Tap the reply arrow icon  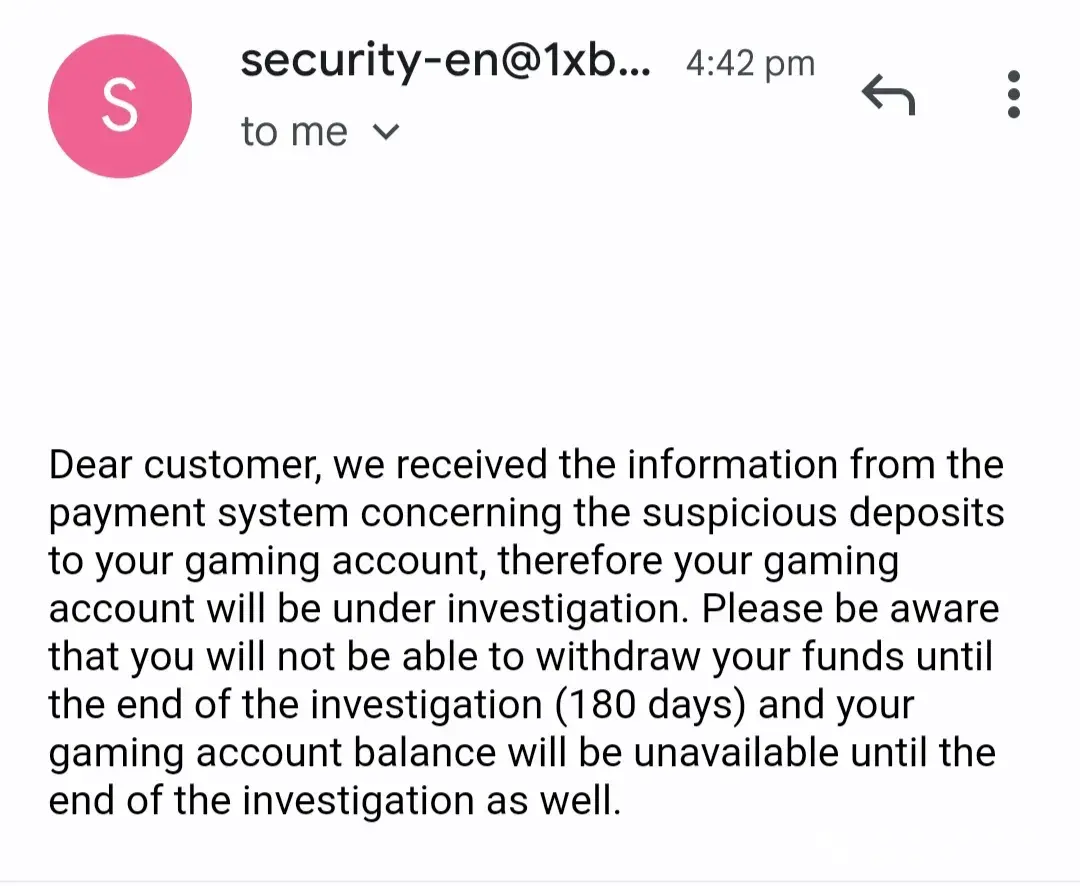(x=888, y=97)
